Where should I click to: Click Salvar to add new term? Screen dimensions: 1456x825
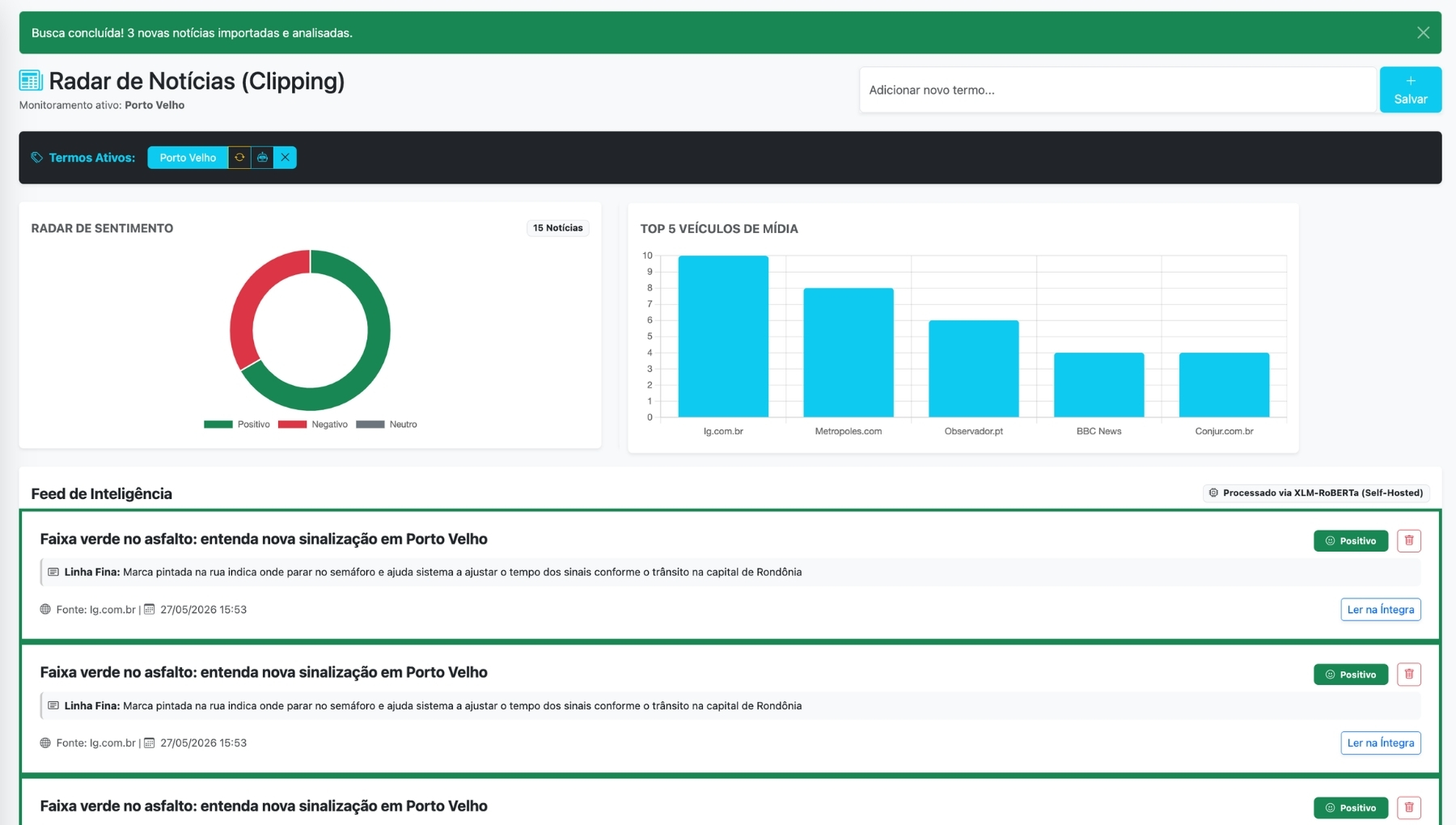click(x=1410, y=90)
